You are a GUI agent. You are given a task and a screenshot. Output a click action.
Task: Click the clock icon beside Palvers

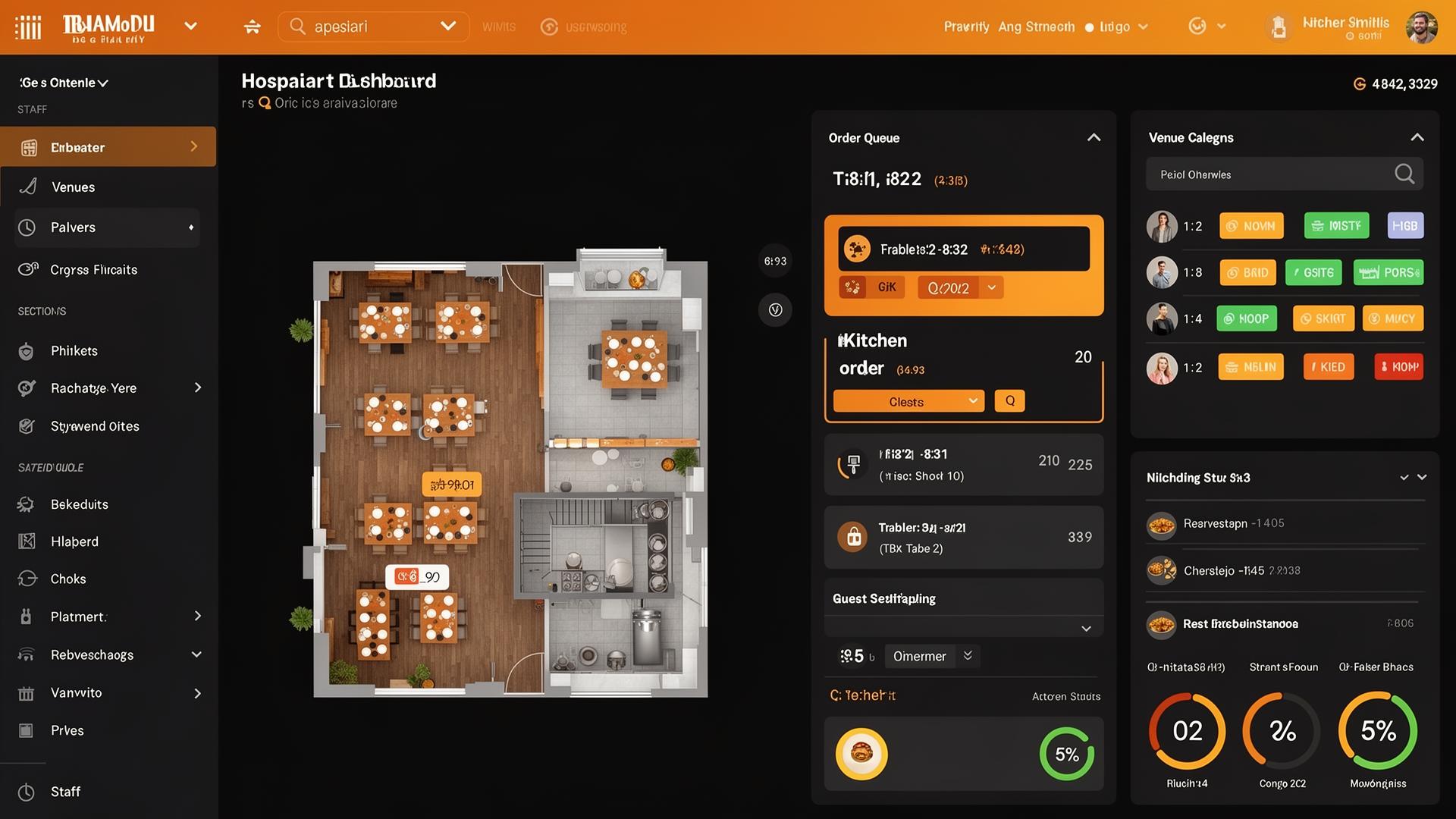pos(27,227)
